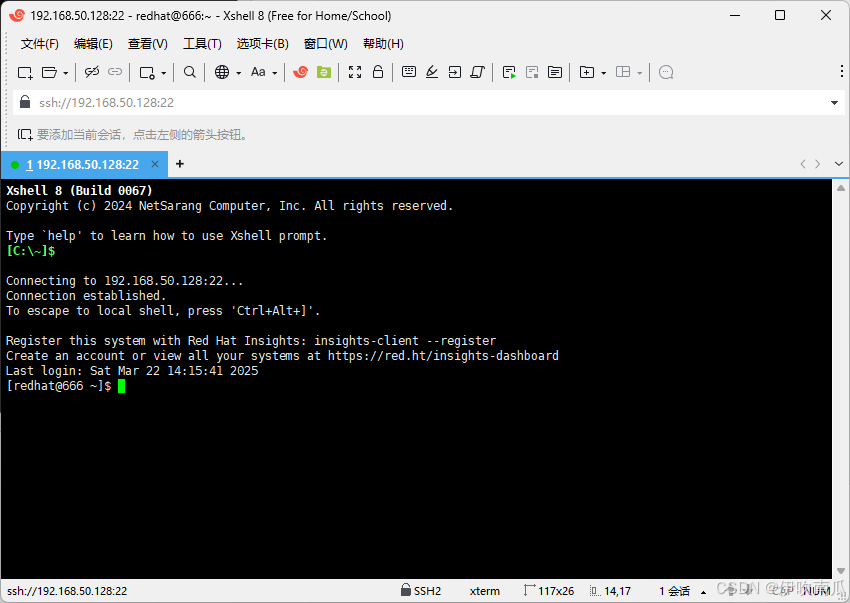Click the terminal scrollbar up arrow
The height and width of the screenshot is (603, 850).
841,188
